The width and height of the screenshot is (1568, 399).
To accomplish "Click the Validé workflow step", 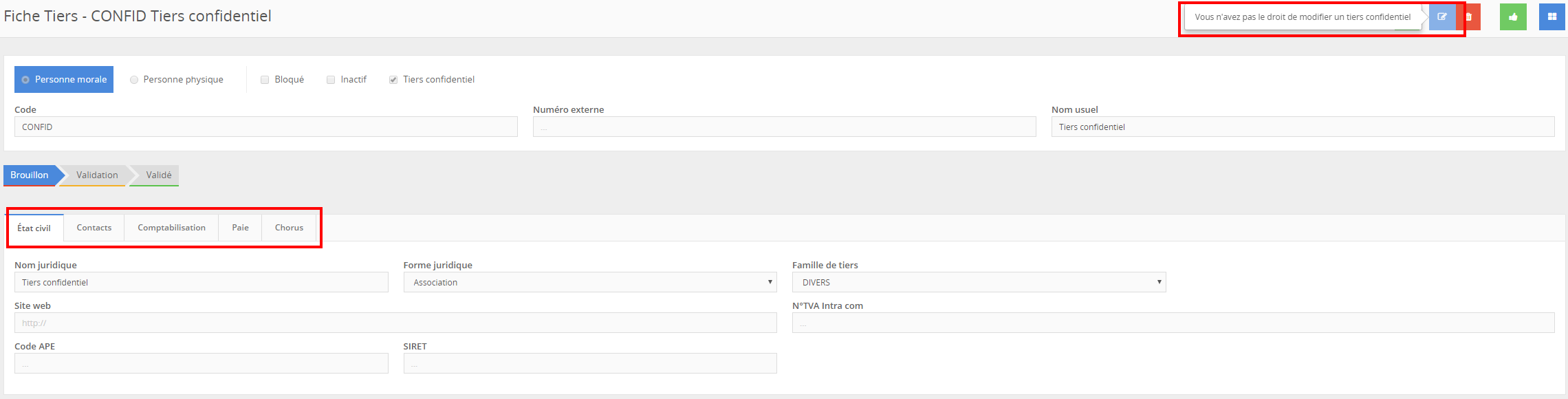I will pyautogui.click(x=158, y=175).
